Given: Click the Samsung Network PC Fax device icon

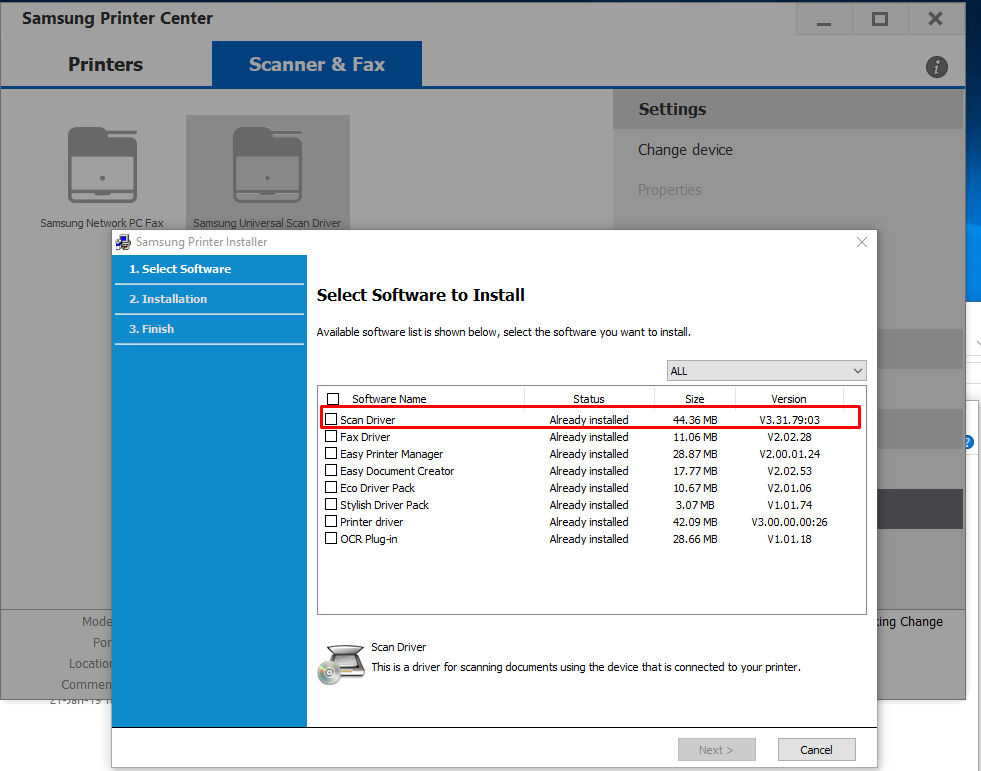Looking at the screenshot, I should tap(102, 165).
